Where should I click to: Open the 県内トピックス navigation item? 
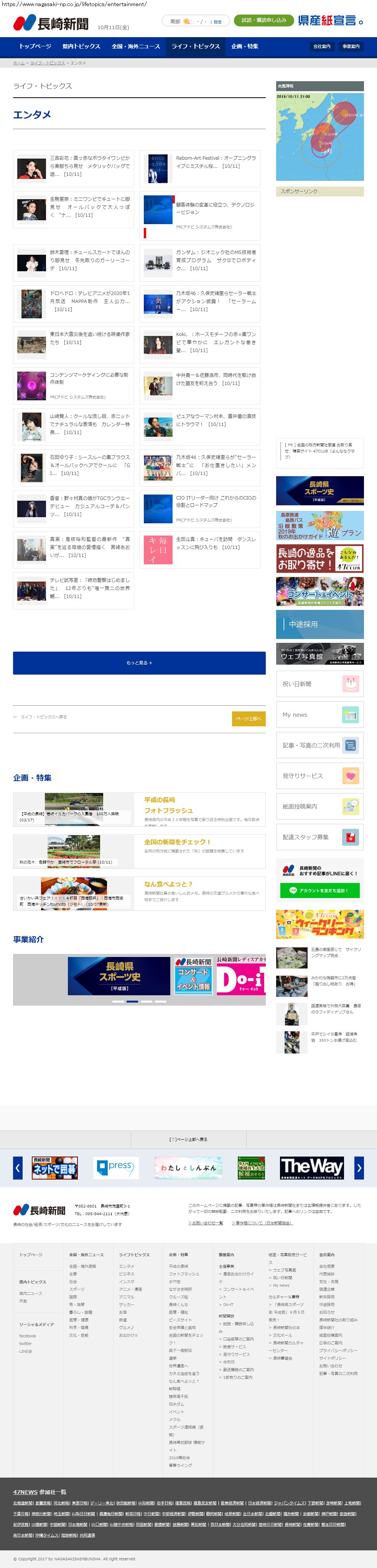(82, 46)
